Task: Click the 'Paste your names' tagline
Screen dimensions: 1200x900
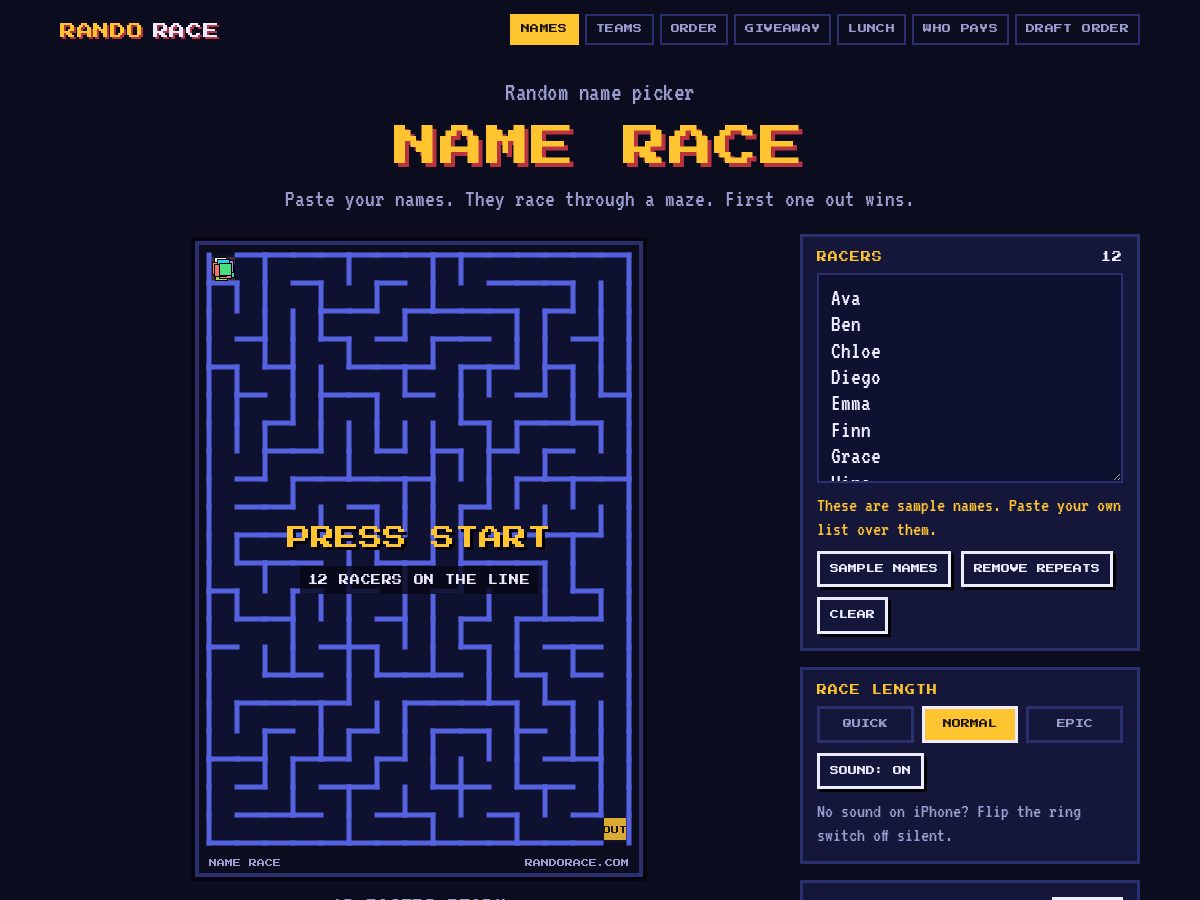Action: point(599,200)
